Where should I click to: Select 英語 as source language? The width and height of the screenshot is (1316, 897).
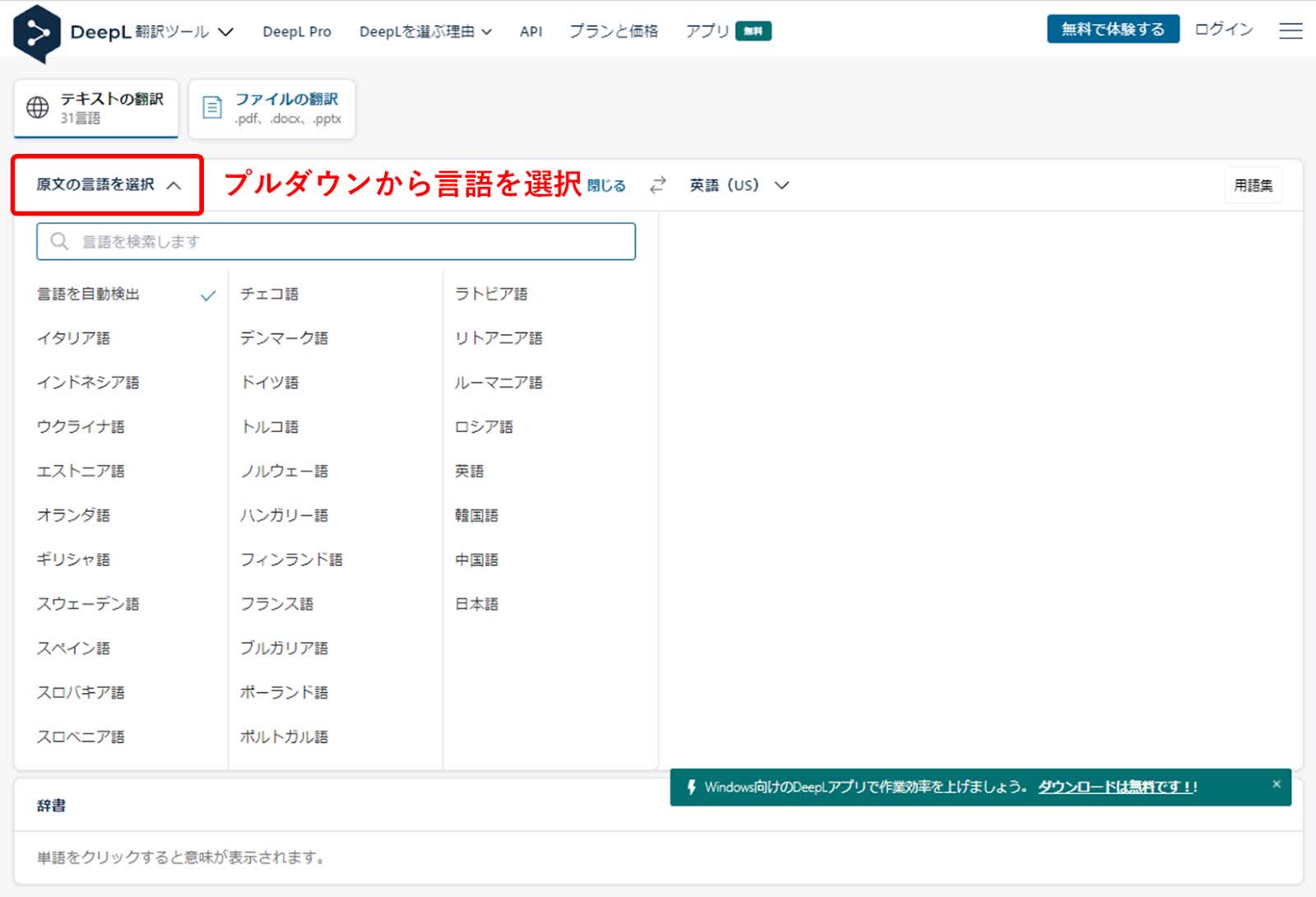pyautogui.click(x=469, y=472)
